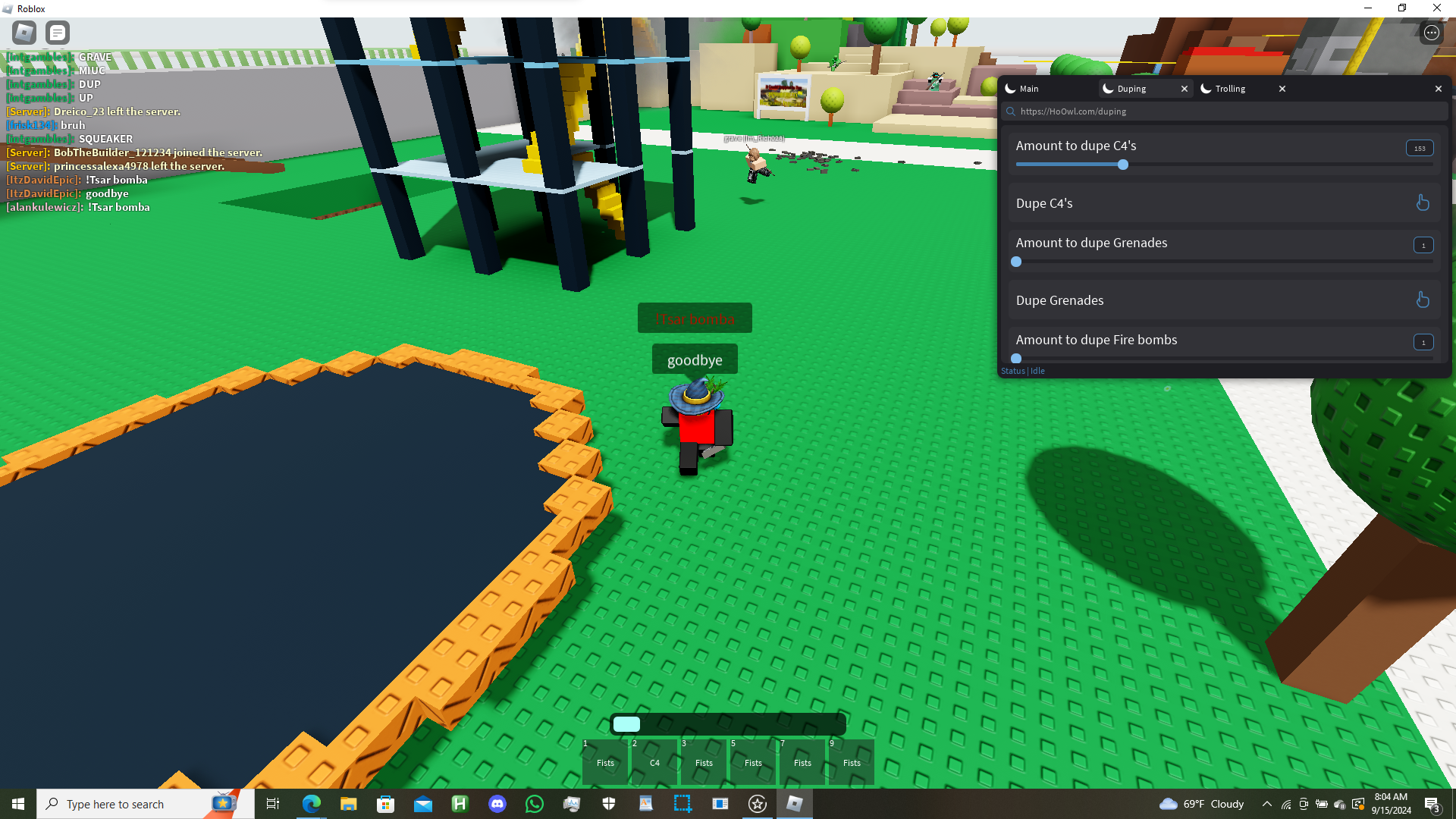Image resolution: width=1456 pixels, height=819 pixels.
Task: Open the three-dot options button in Roblox
Action: tap(1431, 33)
